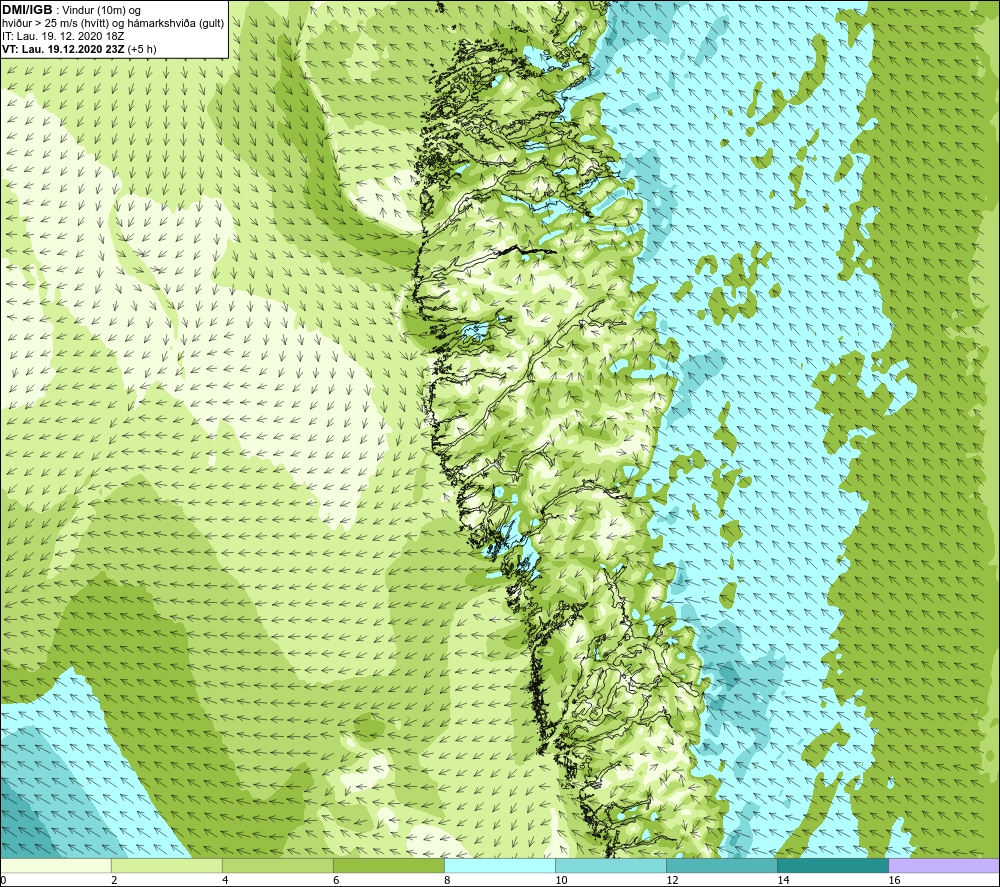Click the scale label '8'

[448, 881]
